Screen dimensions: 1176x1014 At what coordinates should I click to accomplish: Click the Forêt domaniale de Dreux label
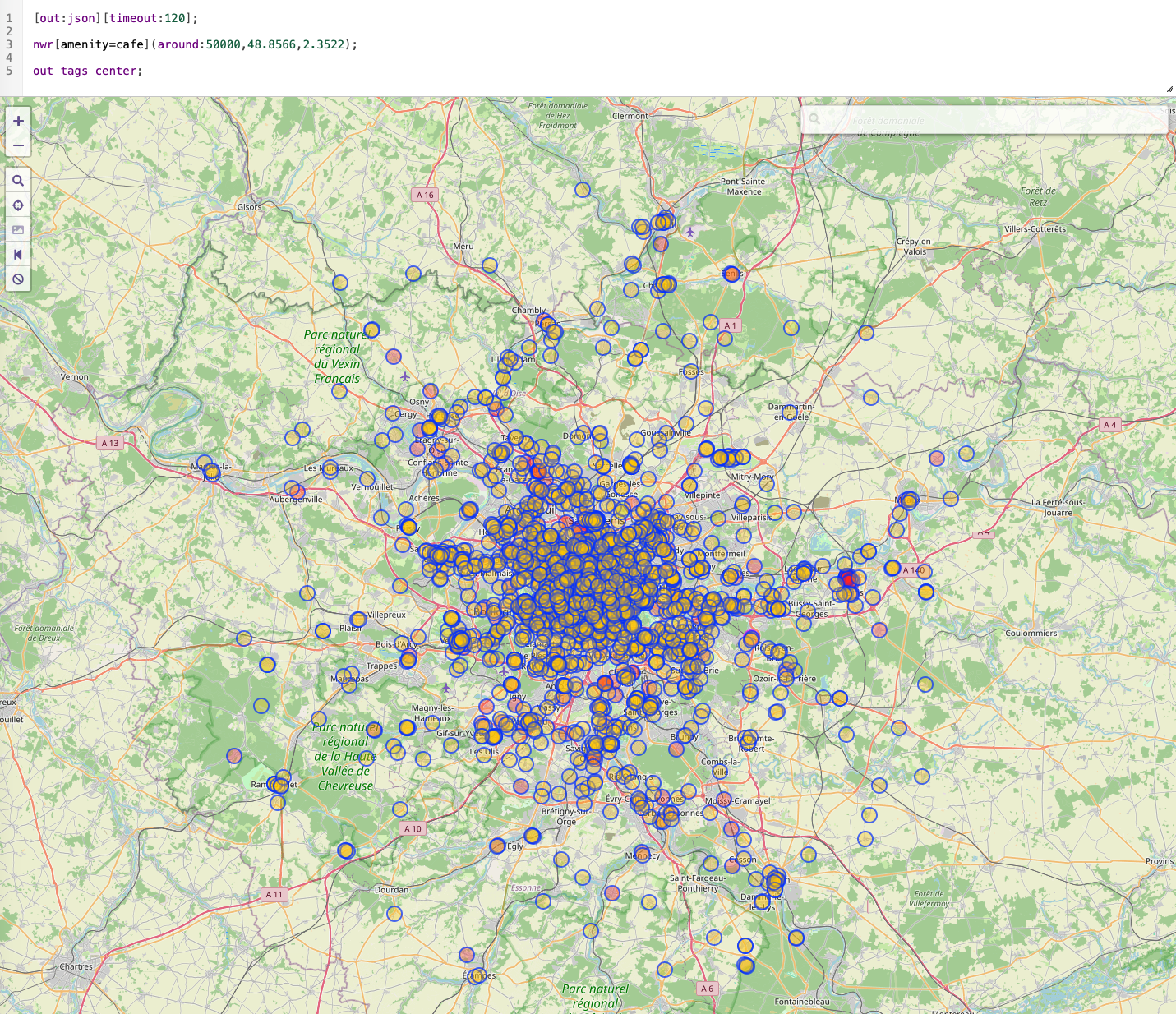point(44,633)
